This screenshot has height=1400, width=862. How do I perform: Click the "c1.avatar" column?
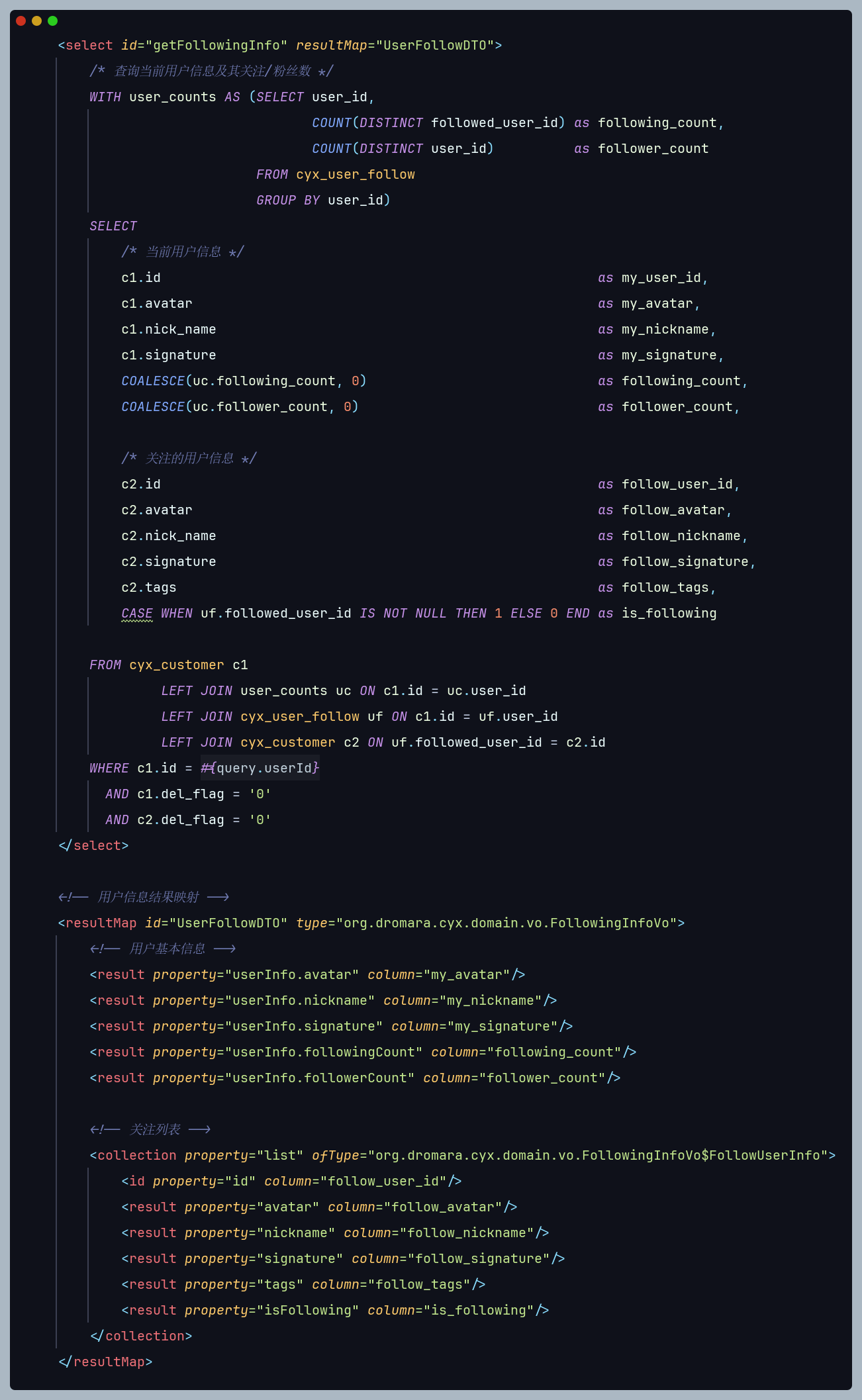(157, 303)
